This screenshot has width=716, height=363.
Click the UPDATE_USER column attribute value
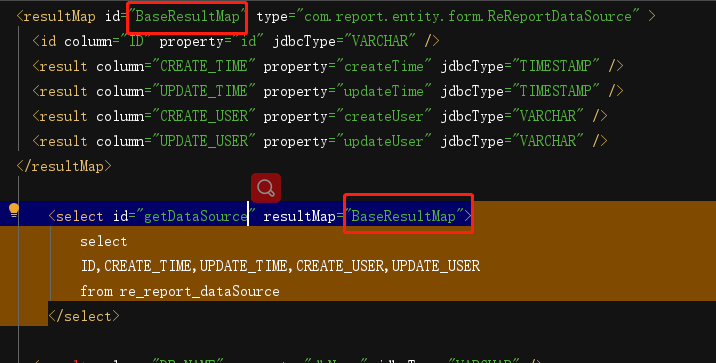[203, 141]
